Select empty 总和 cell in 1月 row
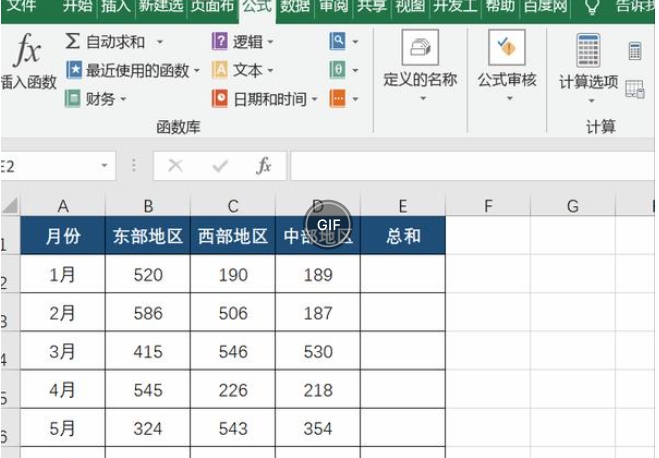 403,274
